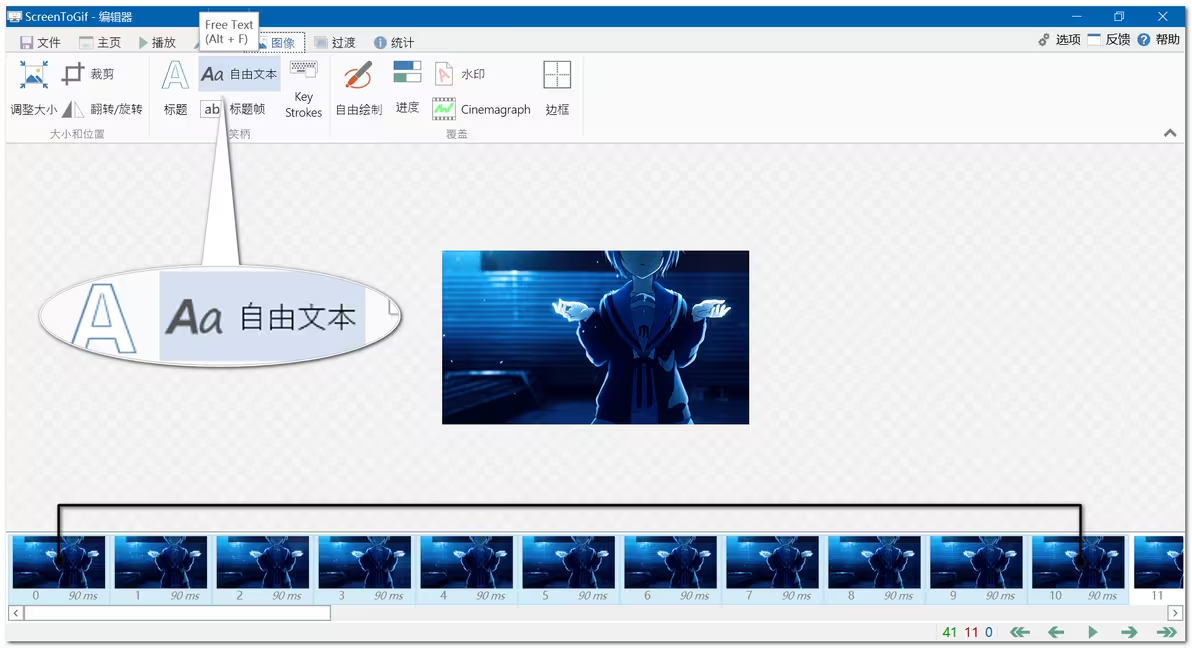Viewport: 1192px width, 648px height.
Task: Switch to the 统计 (Statistics) tab
Action: pyautogui.click(x=394, y=43)
